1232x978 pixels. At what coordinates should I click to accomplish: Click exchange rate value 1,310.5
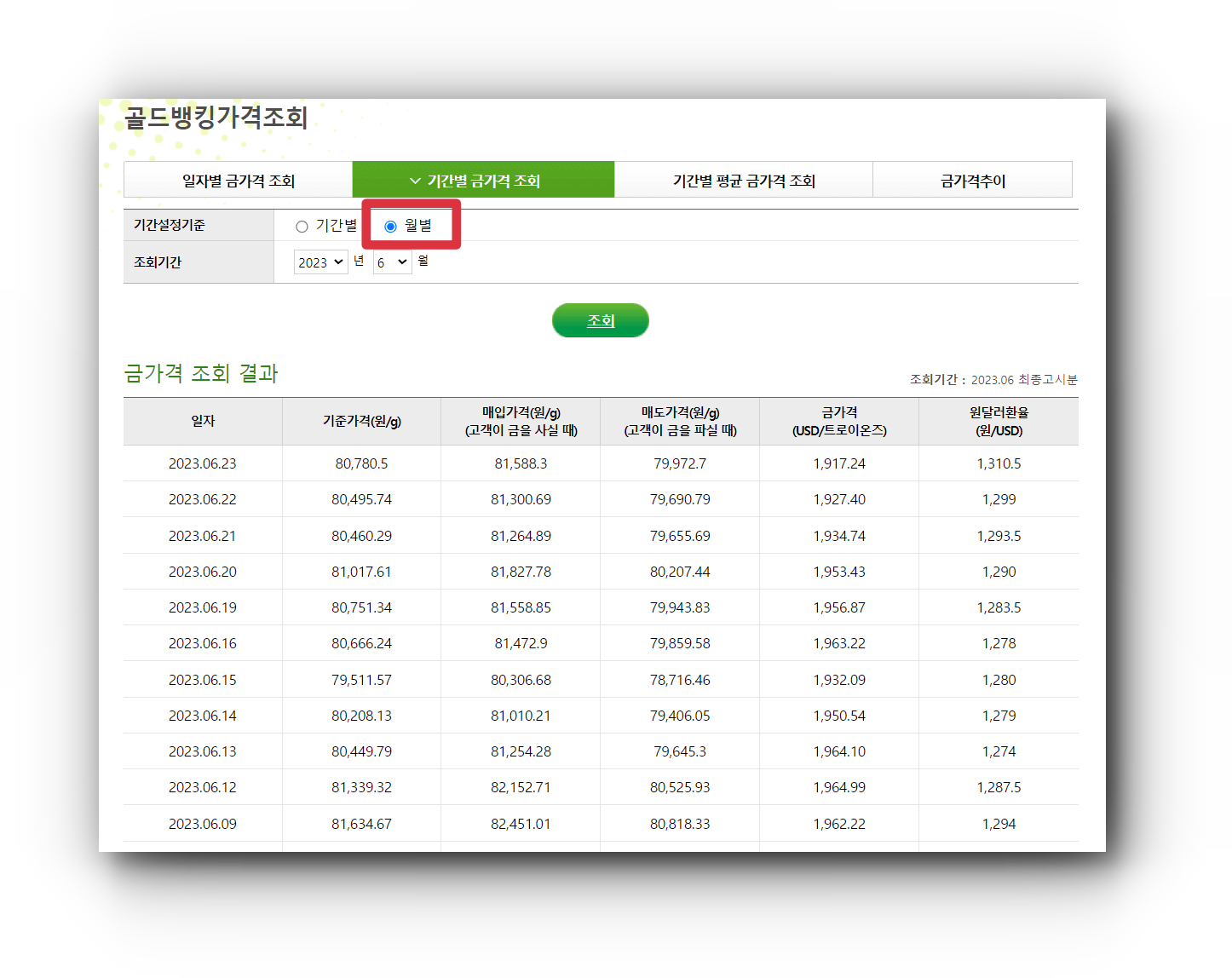coord(999,463)
